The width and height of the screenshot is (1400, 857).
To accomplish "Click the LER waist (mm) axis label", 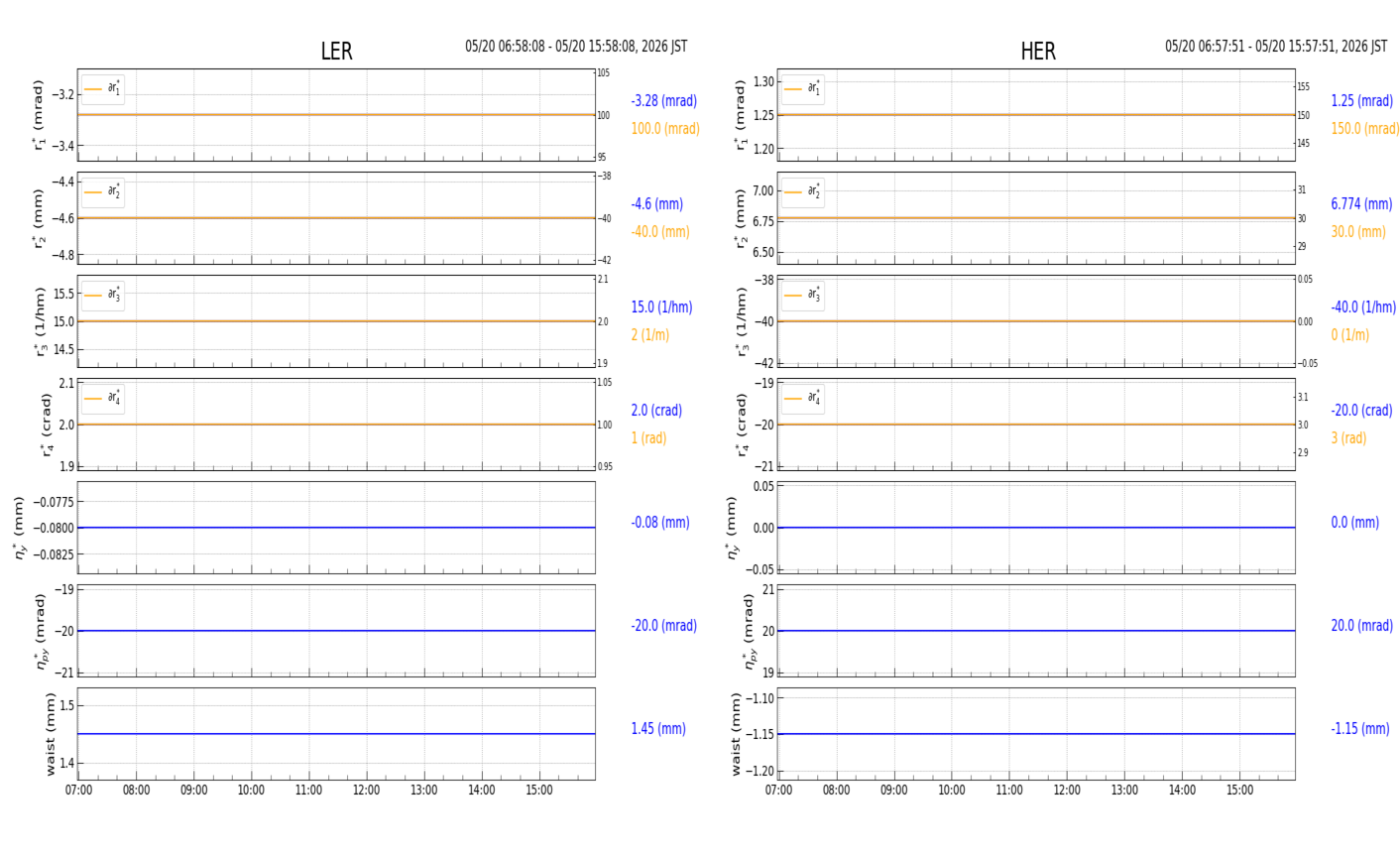I will point(51,734).
